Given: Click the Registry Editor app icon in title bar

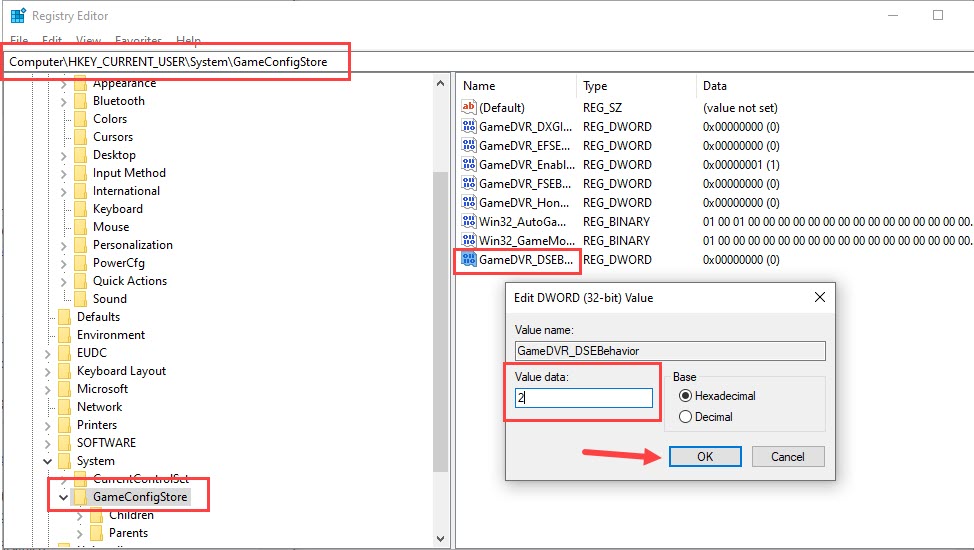Looking at the screenshot, I should click(x=18, y=16).
